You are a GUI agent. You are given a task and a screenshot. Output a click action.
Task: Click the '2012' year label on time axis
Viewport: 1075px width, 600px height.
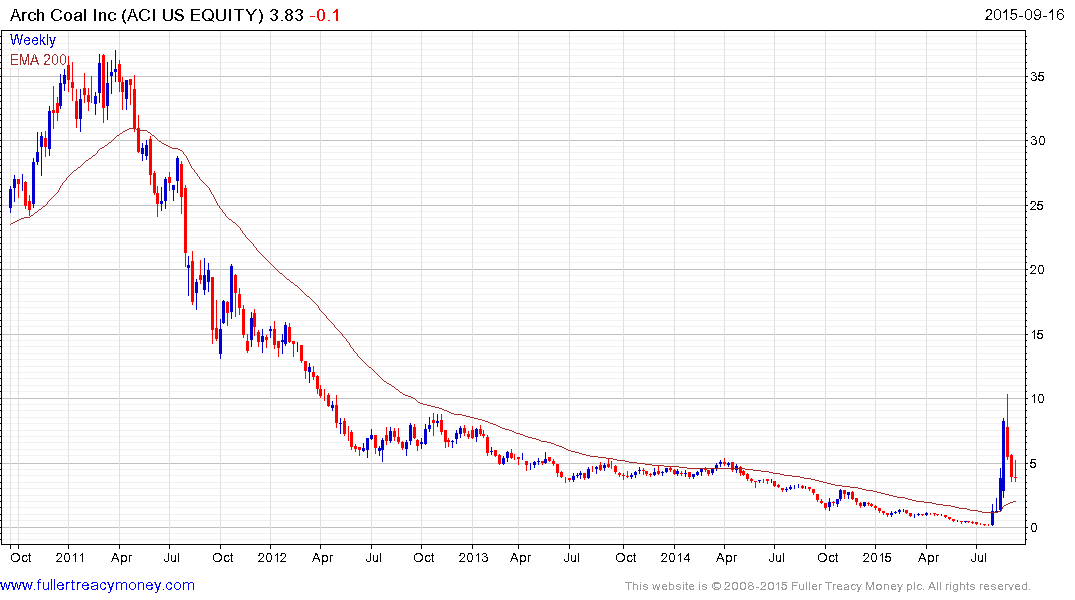(271, 557)
